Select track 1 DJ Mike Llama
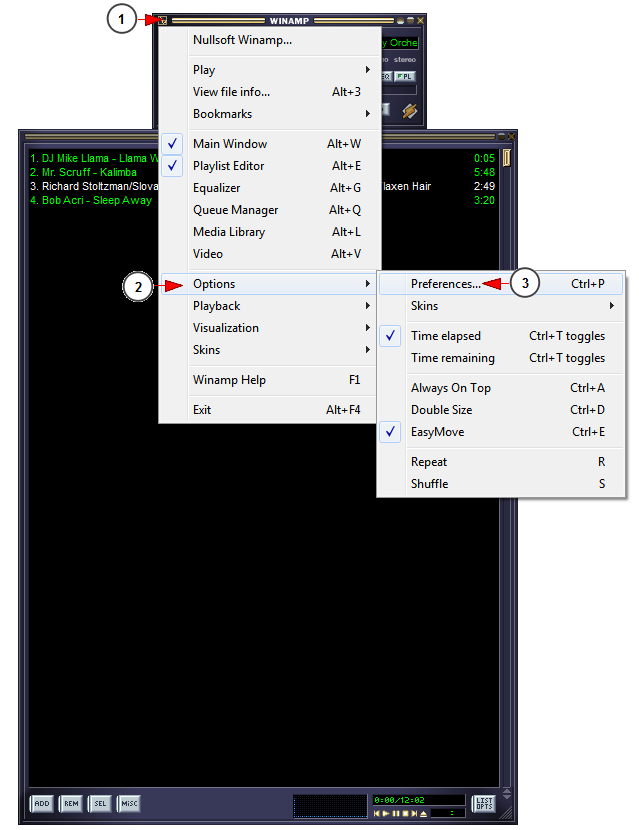639x830 pixels. (x=94, y=158)
